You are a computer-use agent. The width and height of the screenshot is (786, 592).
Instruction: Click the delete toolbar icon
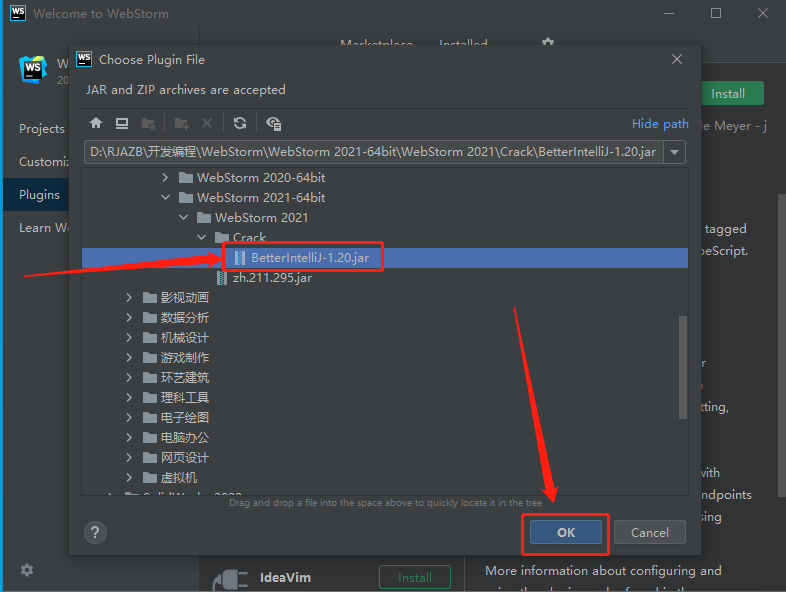click(x=207, y=123)
